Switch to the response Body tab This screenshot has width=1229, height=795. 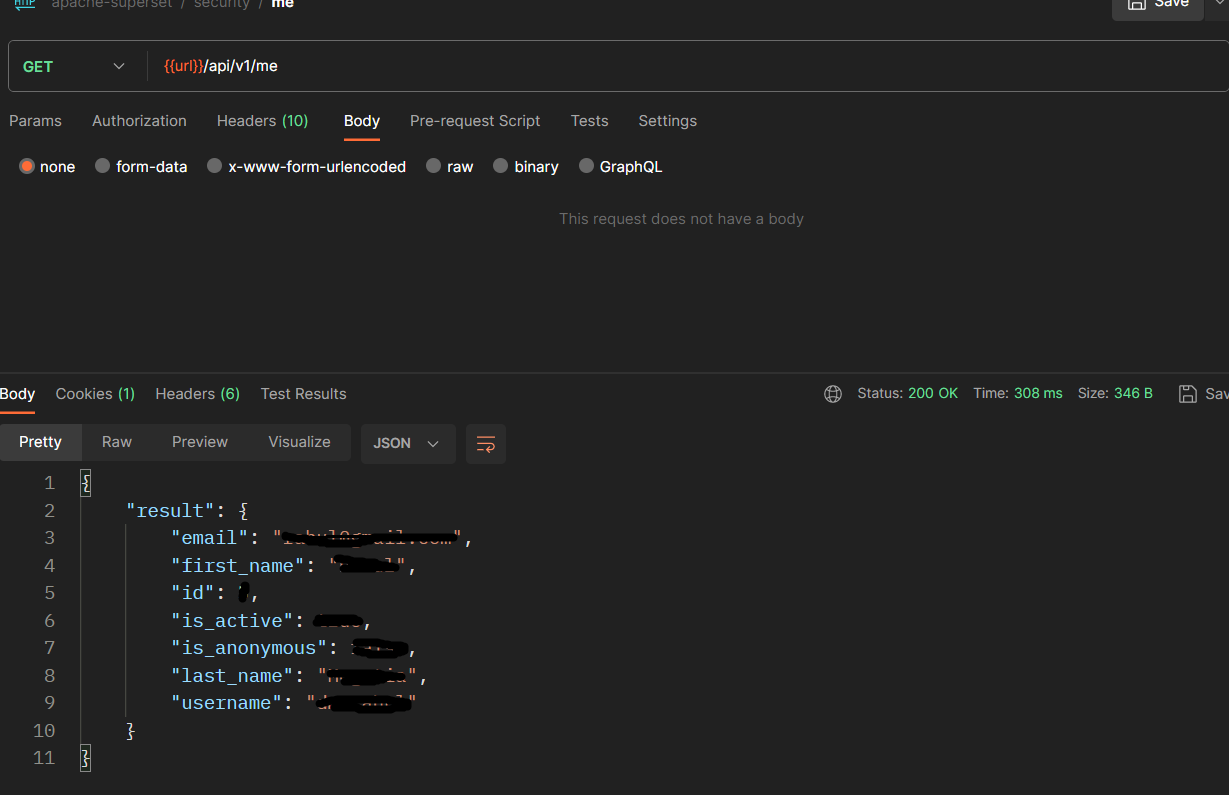17,394
